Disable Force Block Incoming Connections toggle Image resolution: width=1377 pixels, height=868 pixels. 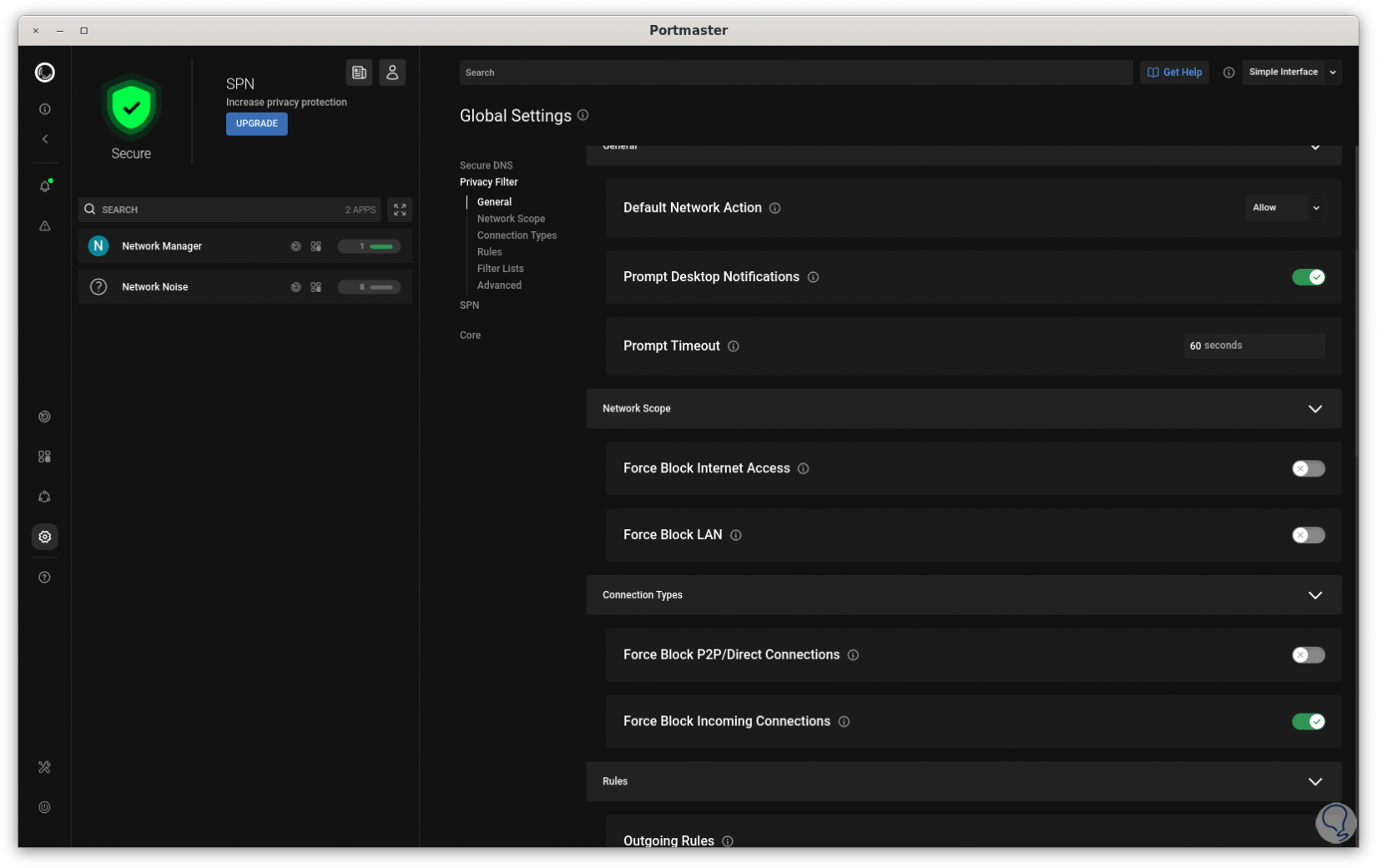(x=1308, y=722)
